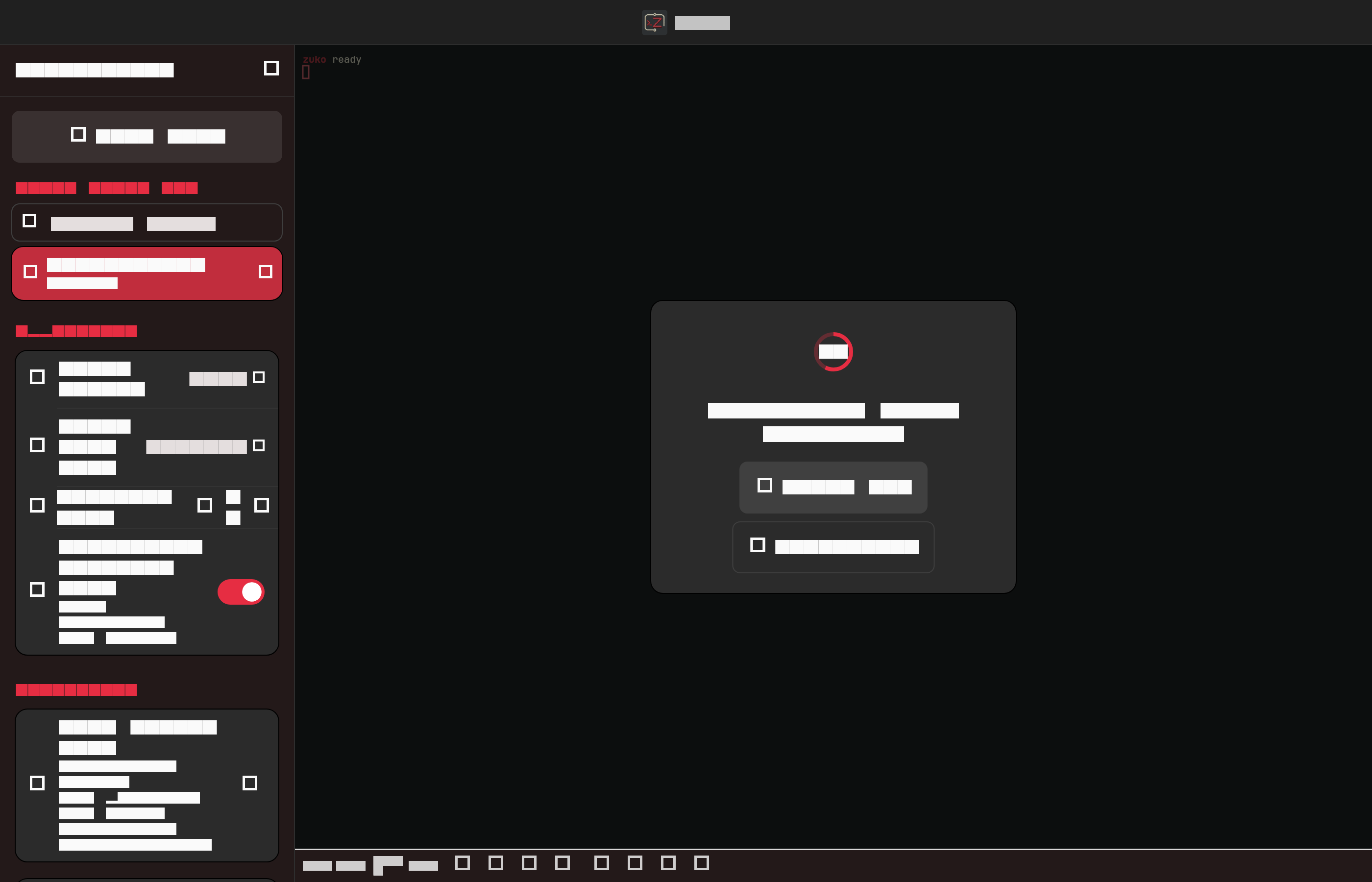The image size is (1372, 882).
Task: Click the "zuko ready" text in the terminal
Action: (x=332, y=60)
